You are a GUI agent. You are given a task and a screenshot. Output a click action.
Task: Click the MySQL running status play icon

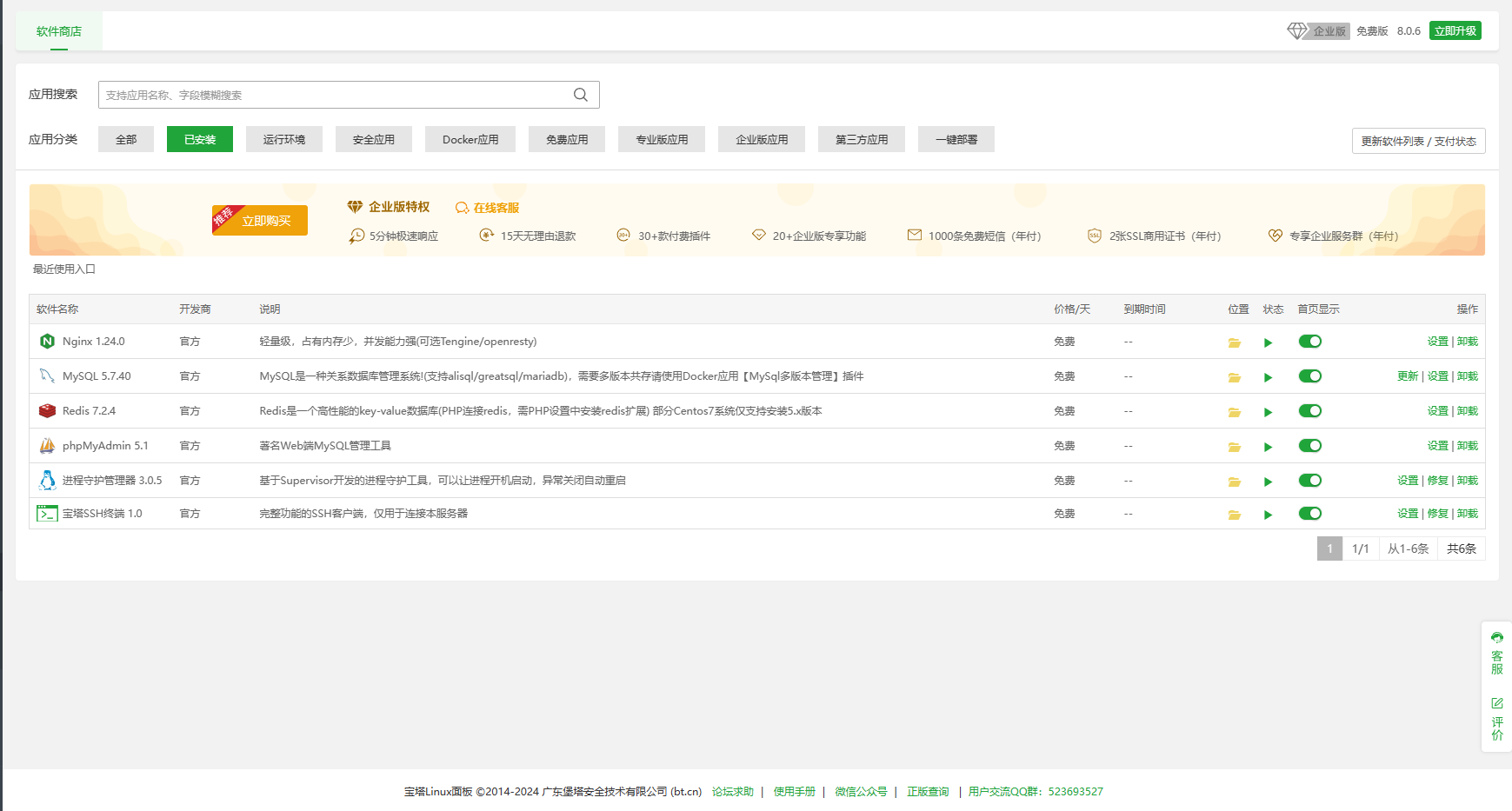[1268, 377]
